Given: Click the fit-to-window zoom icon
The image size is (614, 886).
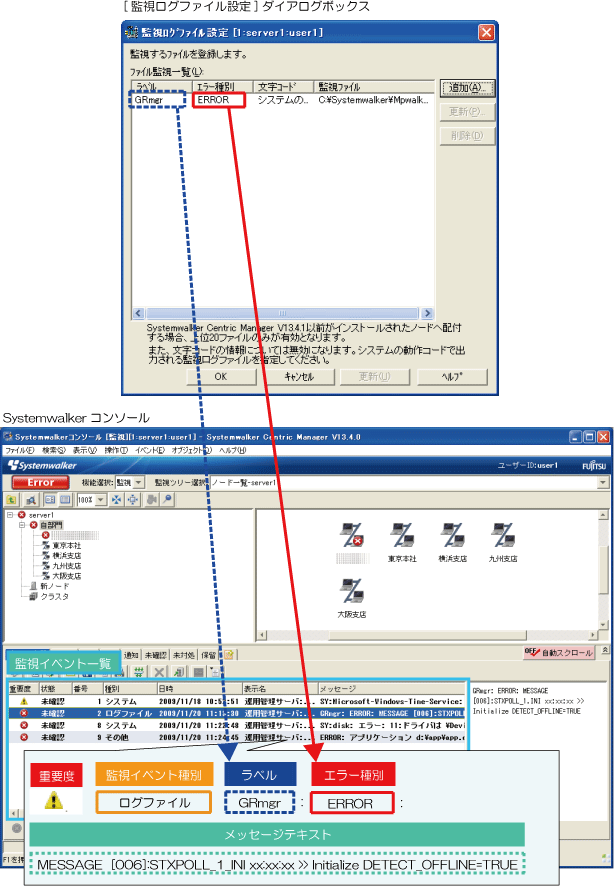Looking at the screenshot, I should pyautogui.click(x=116, y=500).
